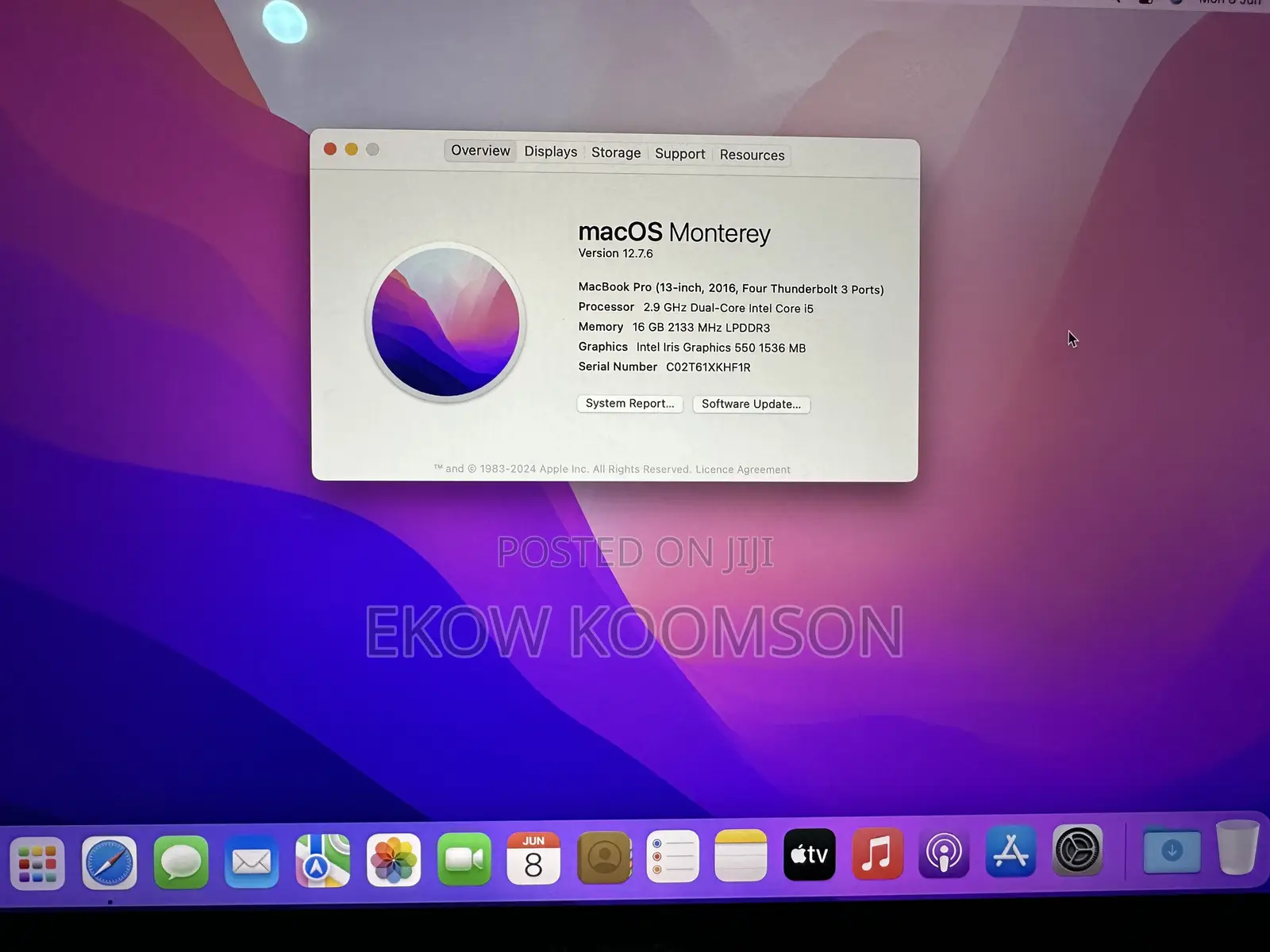Screen dimensions: 1270x952
Task: Open System Preferences from the Dock
Action: [x=1077, y=850]
